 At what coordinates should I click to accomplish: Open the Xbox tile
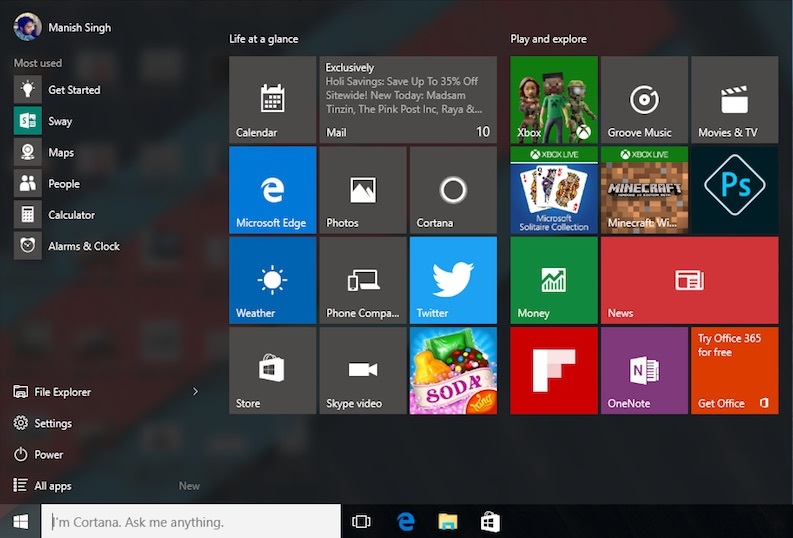point(554,100)
